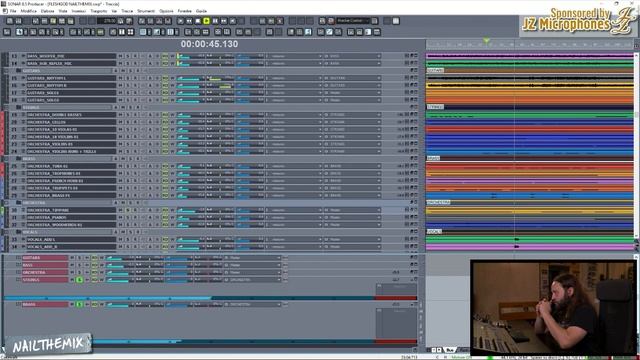Adjust pan slider of track 16

[x=220, y=85]
